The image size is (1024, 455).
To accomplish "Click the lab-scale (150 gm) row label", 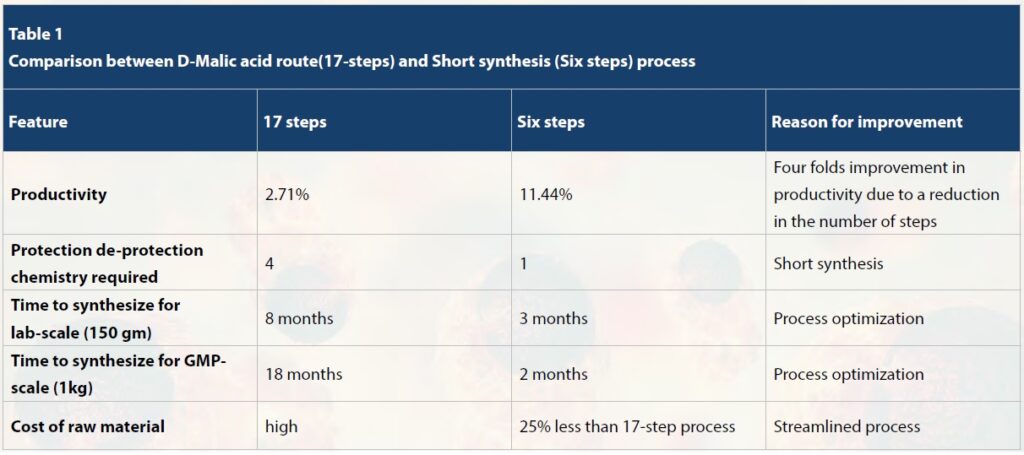I will (95, 318).
